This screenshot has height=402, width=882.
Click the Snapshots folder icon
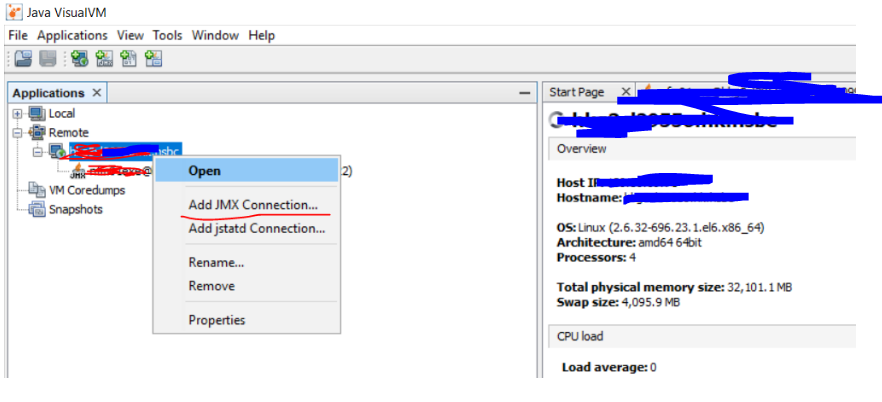point(37,209)
